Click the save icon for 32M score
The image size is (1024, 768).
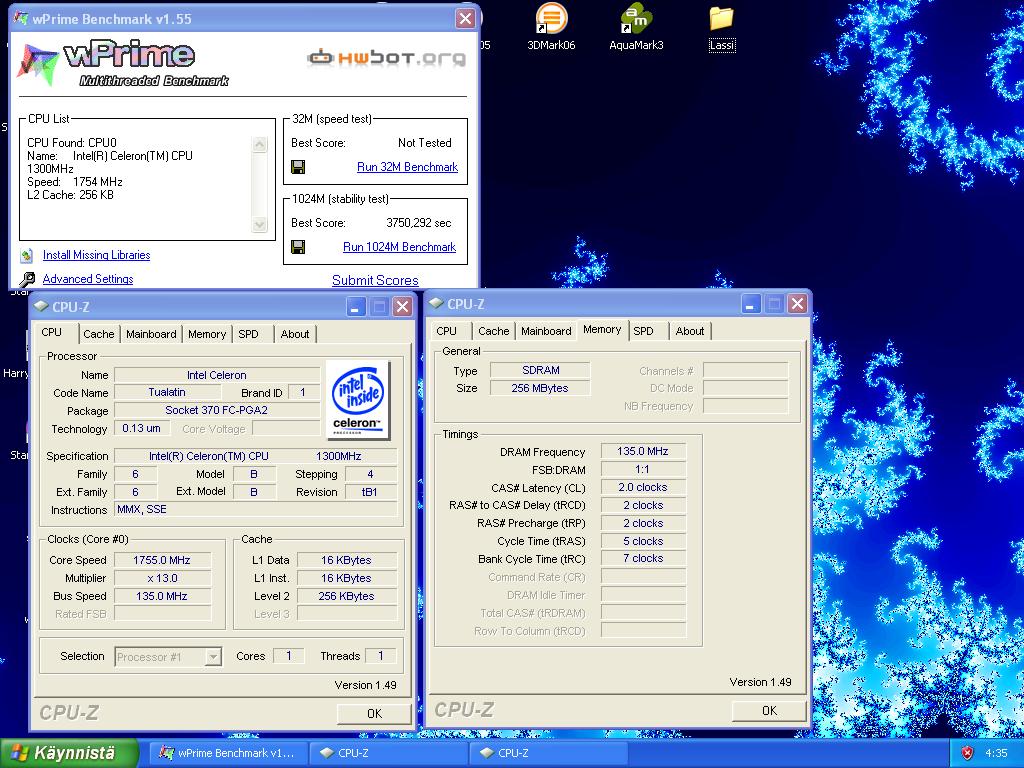298,167
